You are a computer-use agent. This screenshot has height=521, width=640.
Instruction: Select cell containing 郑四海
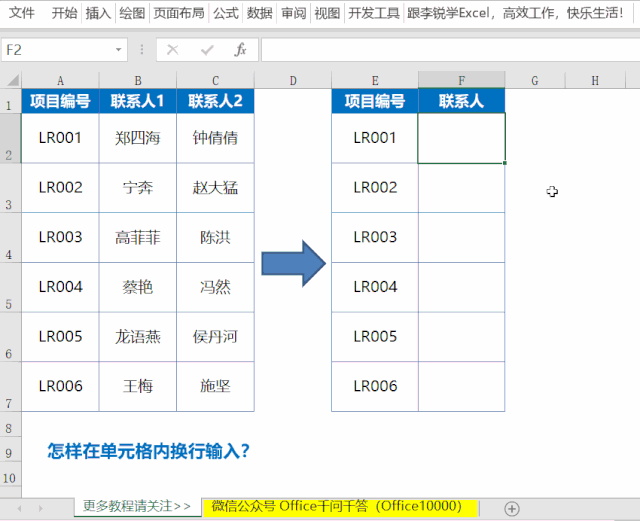tap(138, 138)
